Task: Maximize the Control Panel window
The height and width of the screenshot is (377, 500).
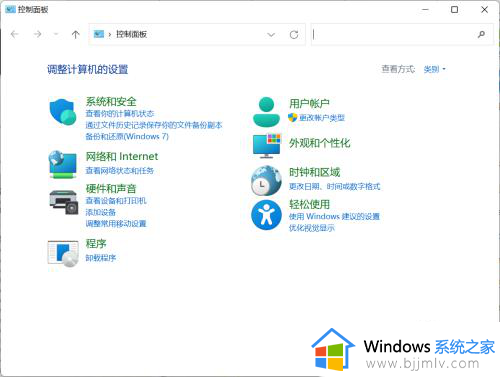Action: pyautogui.click(x=454, y=10)
